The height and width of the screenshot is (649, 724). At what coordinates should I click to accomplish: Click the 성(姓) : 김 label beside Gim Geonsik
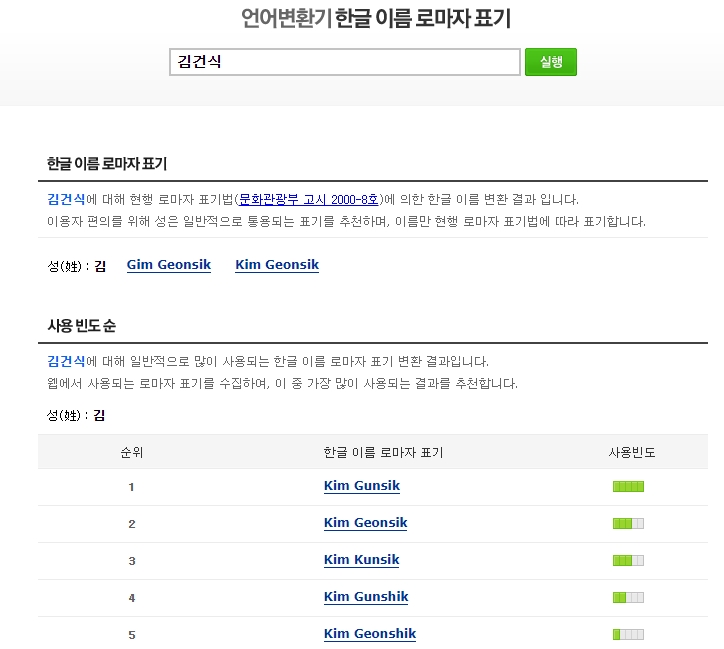77,266
